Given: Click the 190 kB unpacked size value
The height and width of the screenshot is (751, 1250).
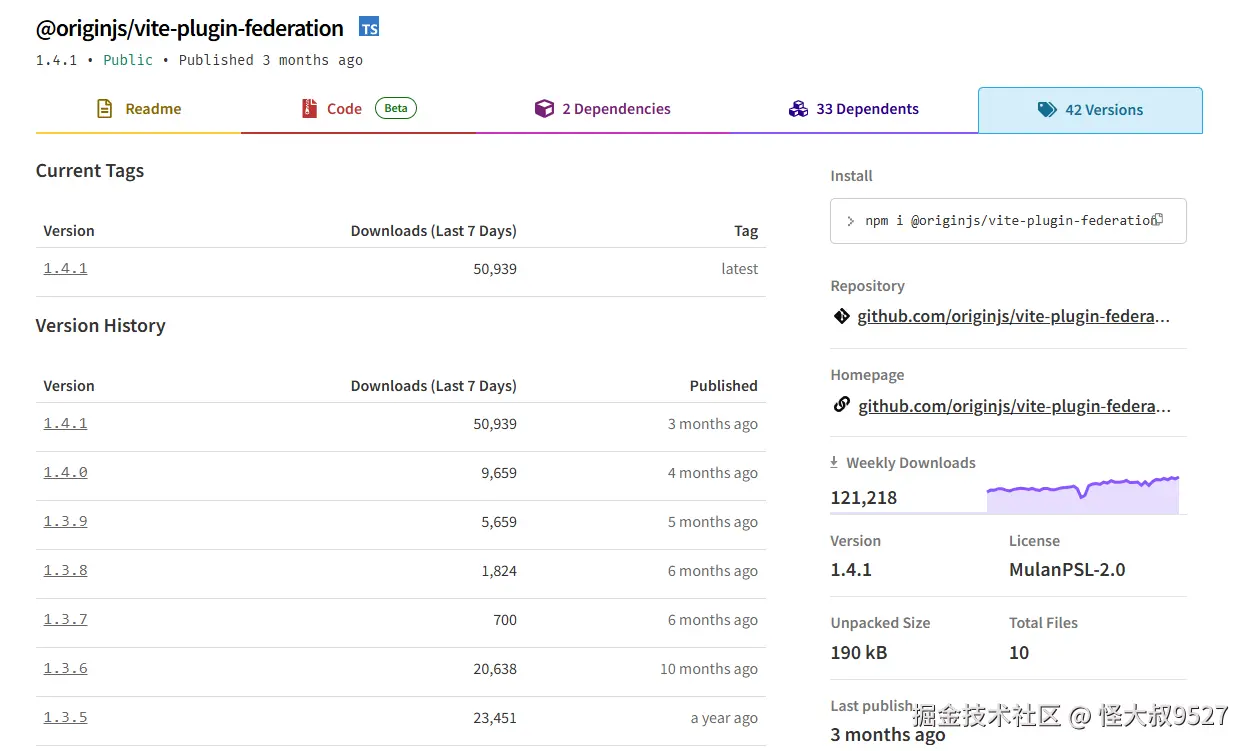Looking at the screenshot, I should (859, 652).
